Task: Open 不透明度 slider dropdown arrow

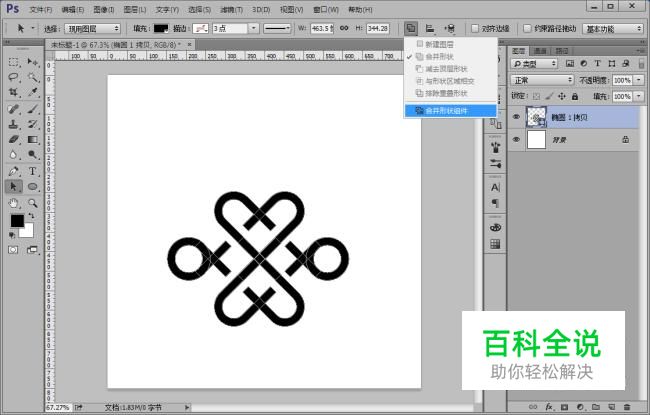Action: click(x=639, y=80)
